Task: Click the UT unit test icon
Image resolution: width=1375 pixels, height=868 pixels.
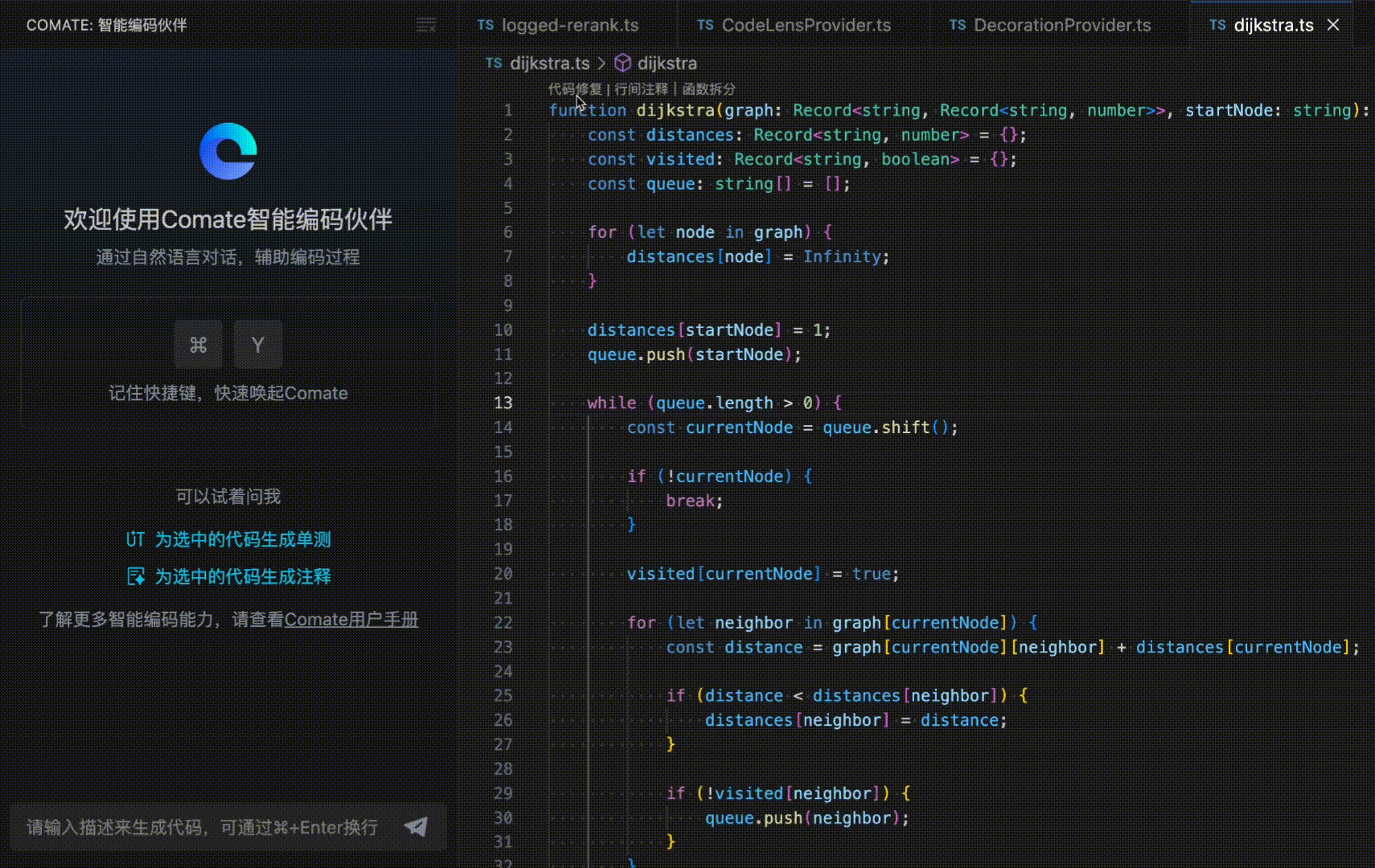Action: coord(135,539)
